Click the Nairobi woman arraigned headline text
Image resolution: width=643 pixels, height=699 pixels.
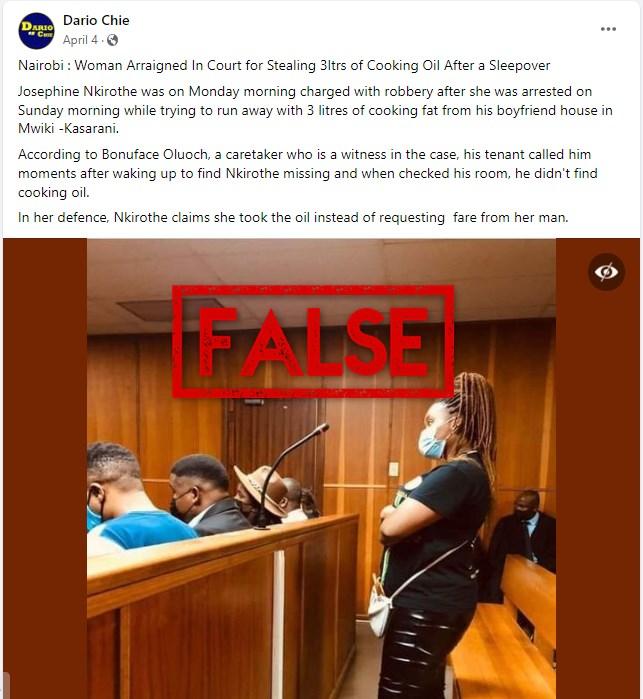click(284, 66)
